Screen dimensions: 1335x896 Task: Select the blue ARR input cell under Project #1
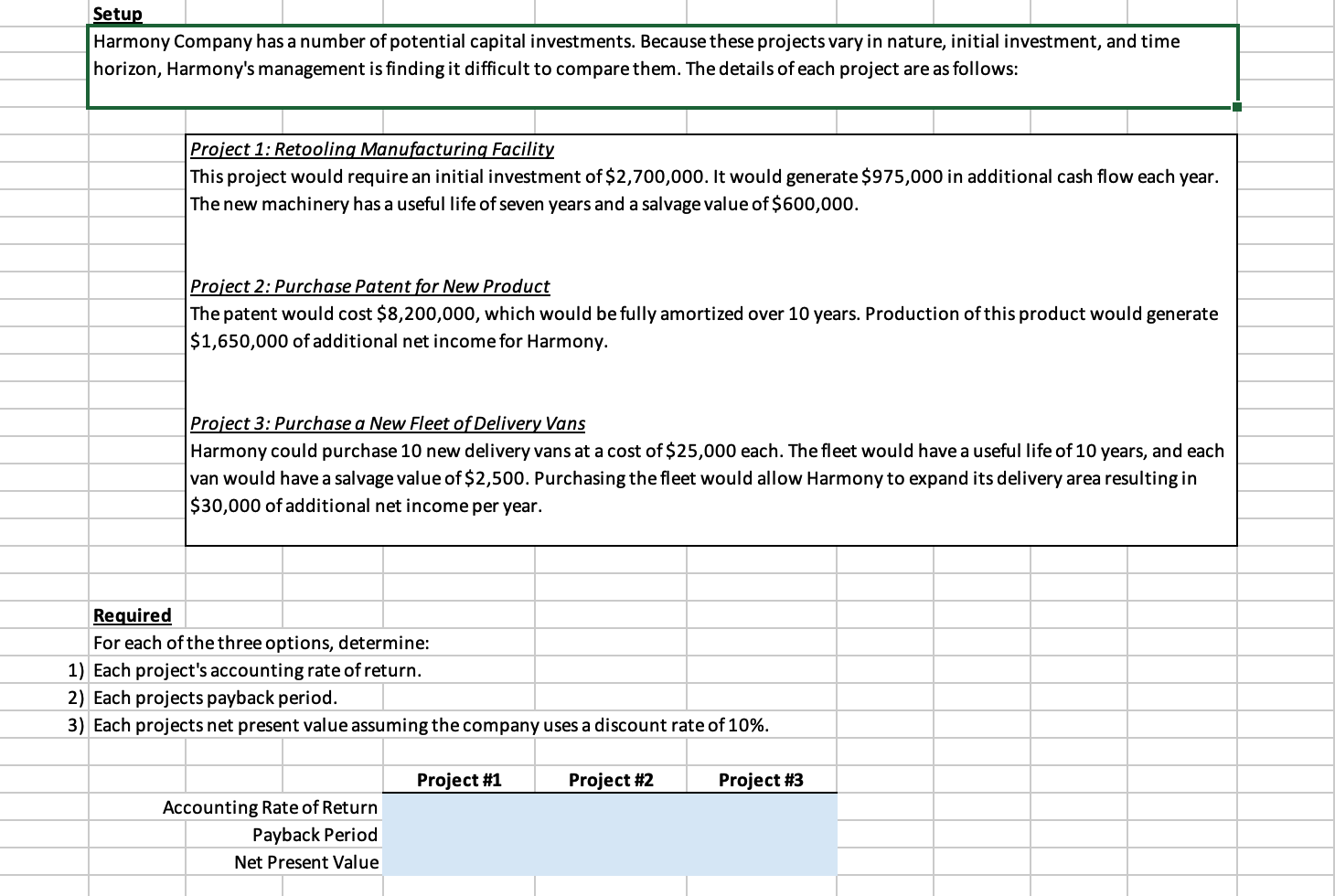click(457, 806)
